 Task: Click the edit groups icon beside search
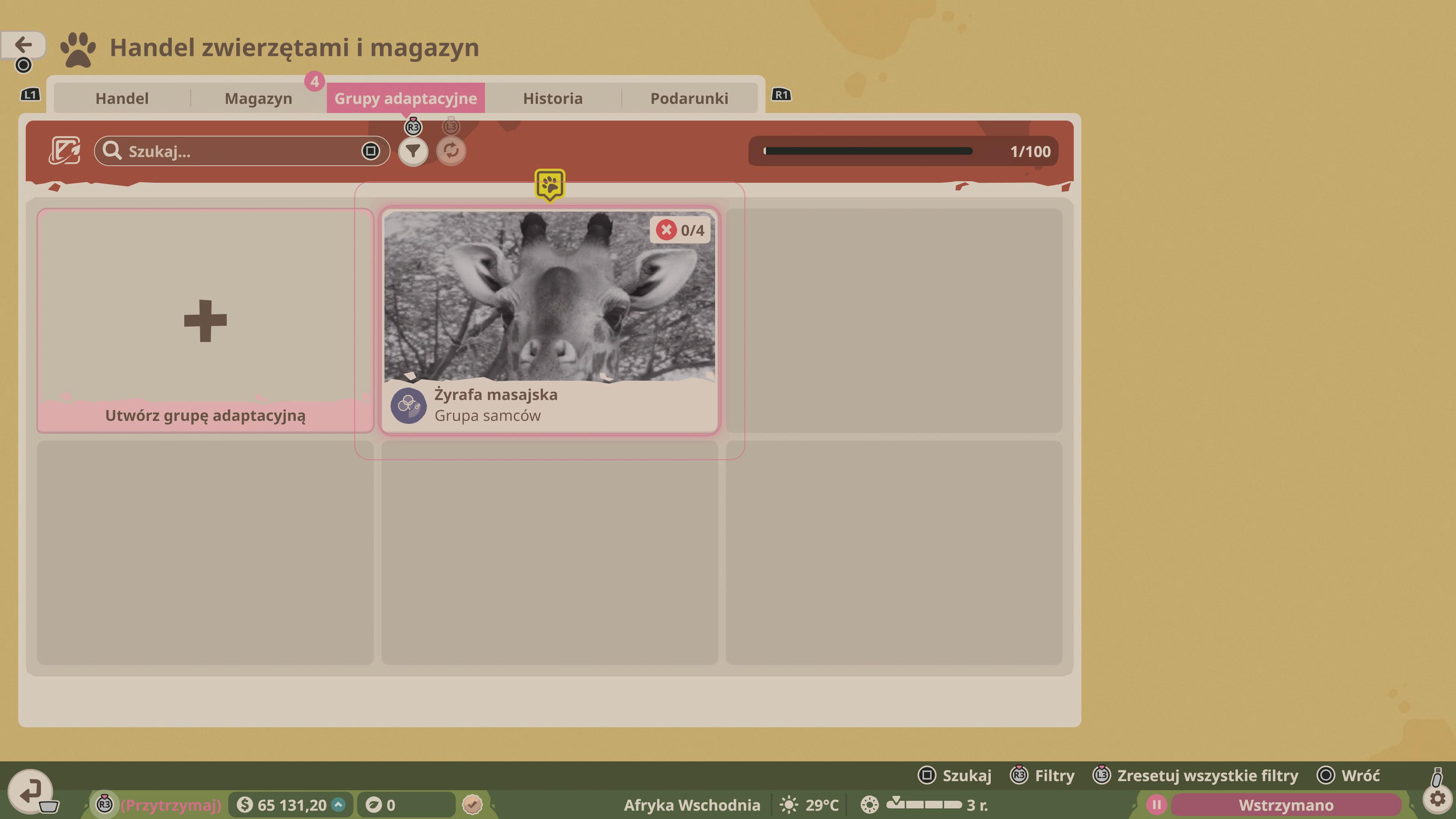pos(65,151)
